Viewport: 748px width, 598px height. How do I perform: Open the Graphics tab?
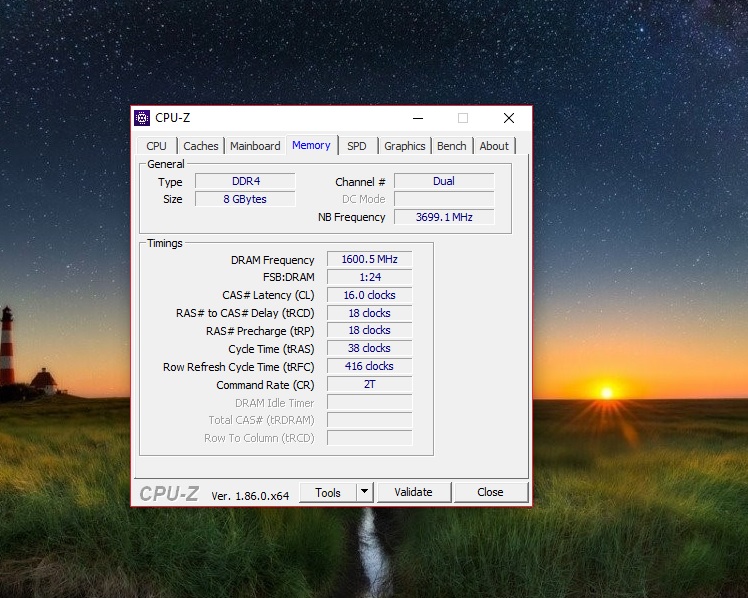pos(405,146)
